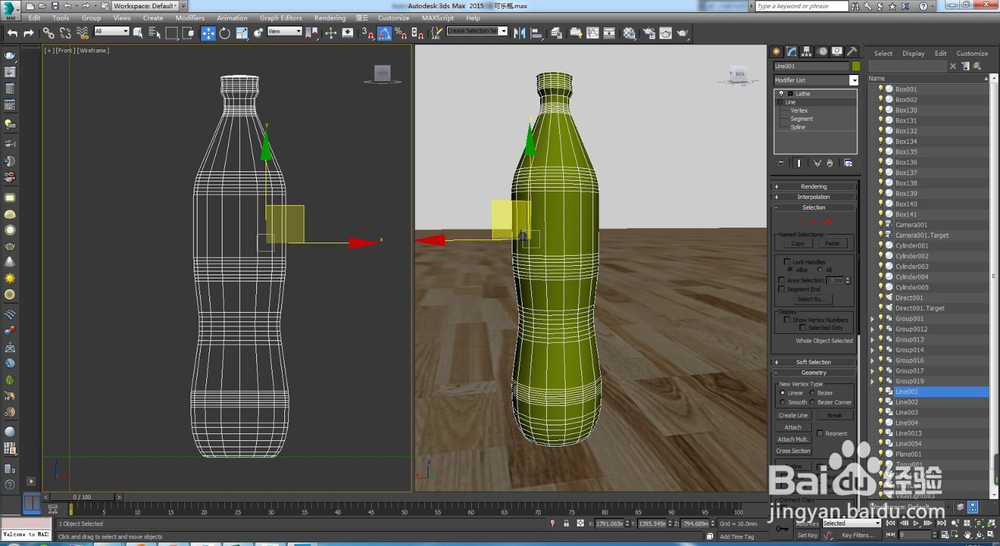Click Pin Stack icon below modifier stack

click(x=781, y=163)
